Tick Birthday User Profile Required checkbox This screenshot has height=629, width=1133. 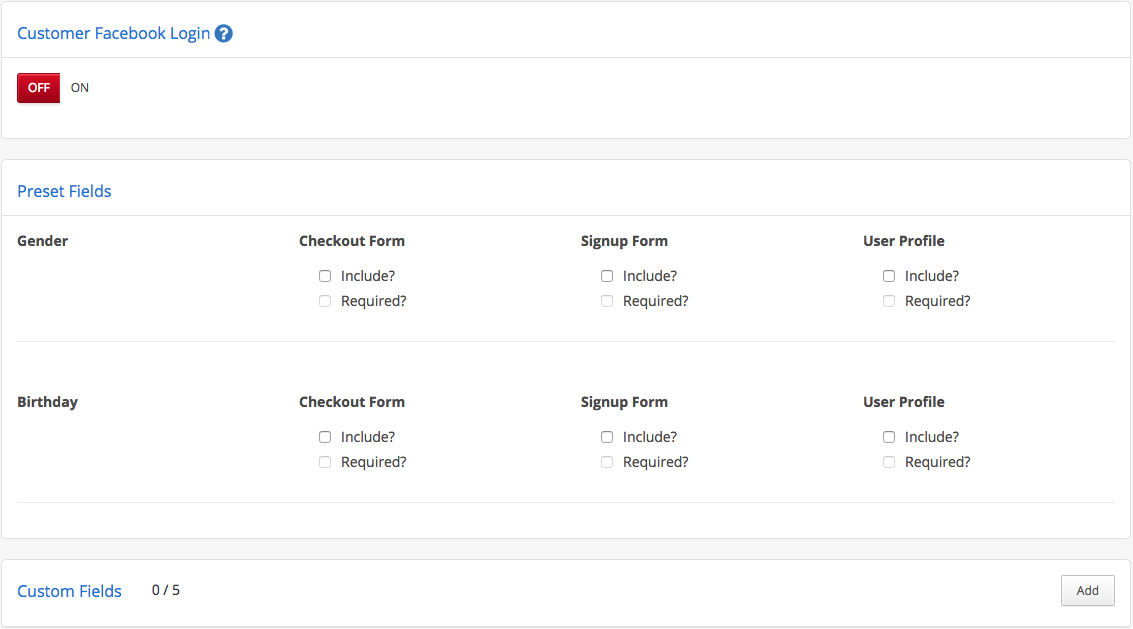click(x=889, y=462)
